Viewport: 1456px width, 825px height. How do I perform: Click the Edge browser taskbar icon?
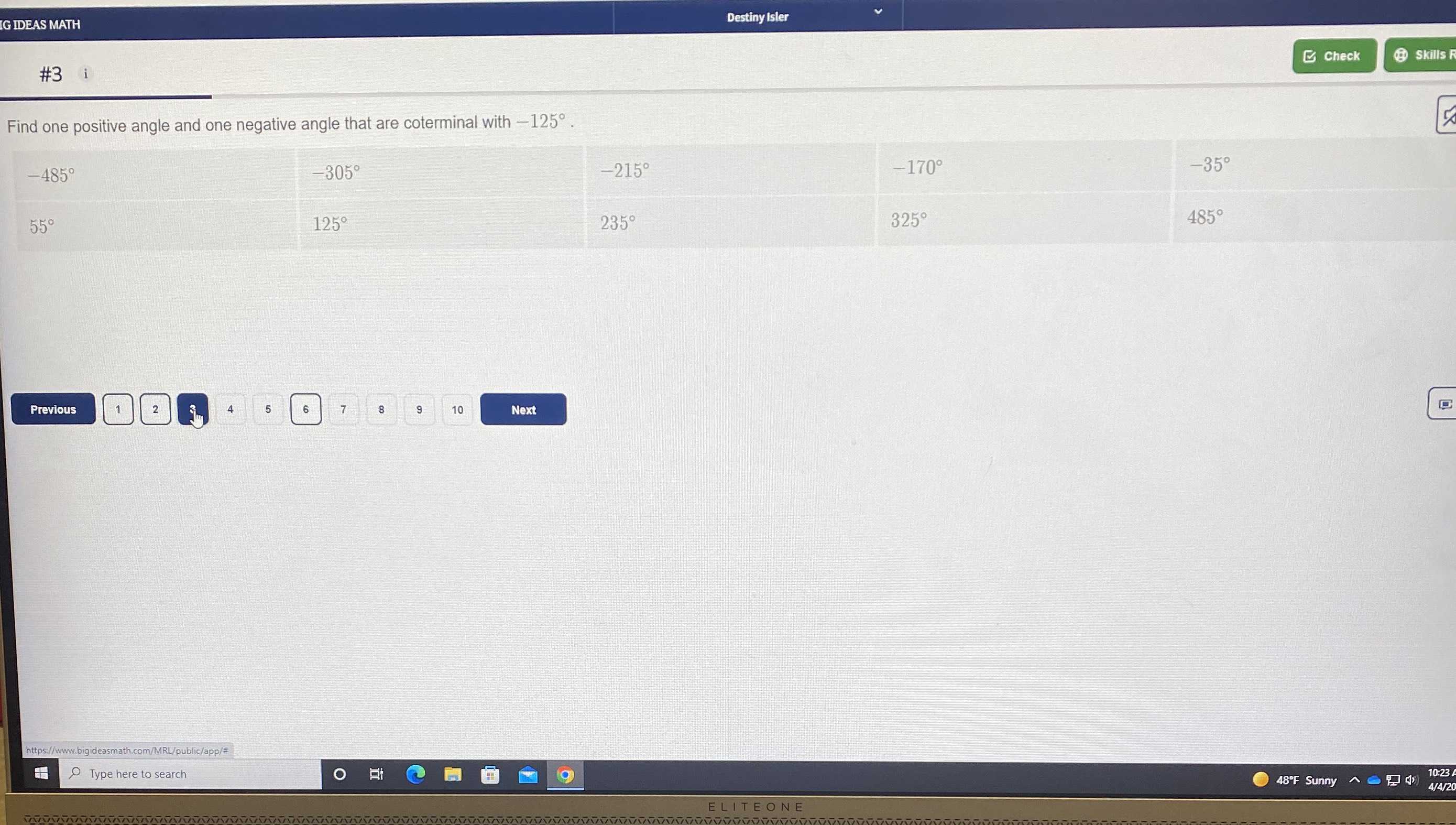[416, 774]
